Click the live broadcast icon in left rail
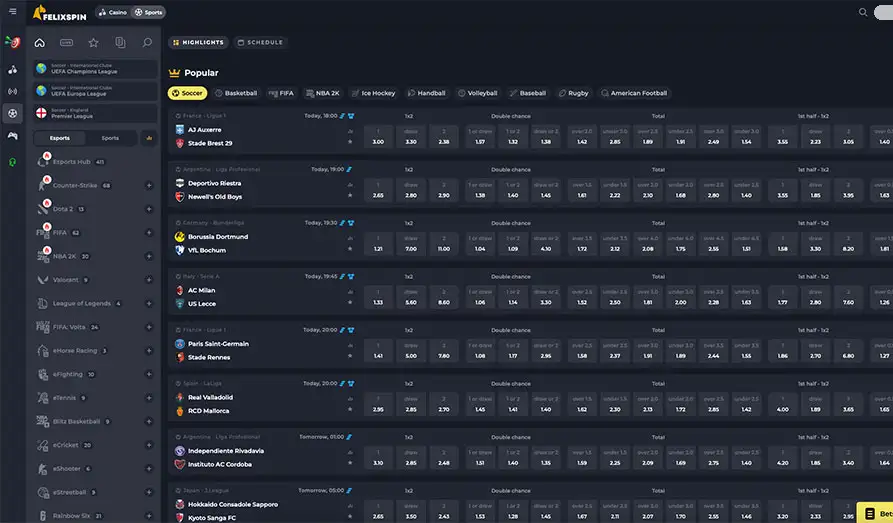 pos(13,91)
